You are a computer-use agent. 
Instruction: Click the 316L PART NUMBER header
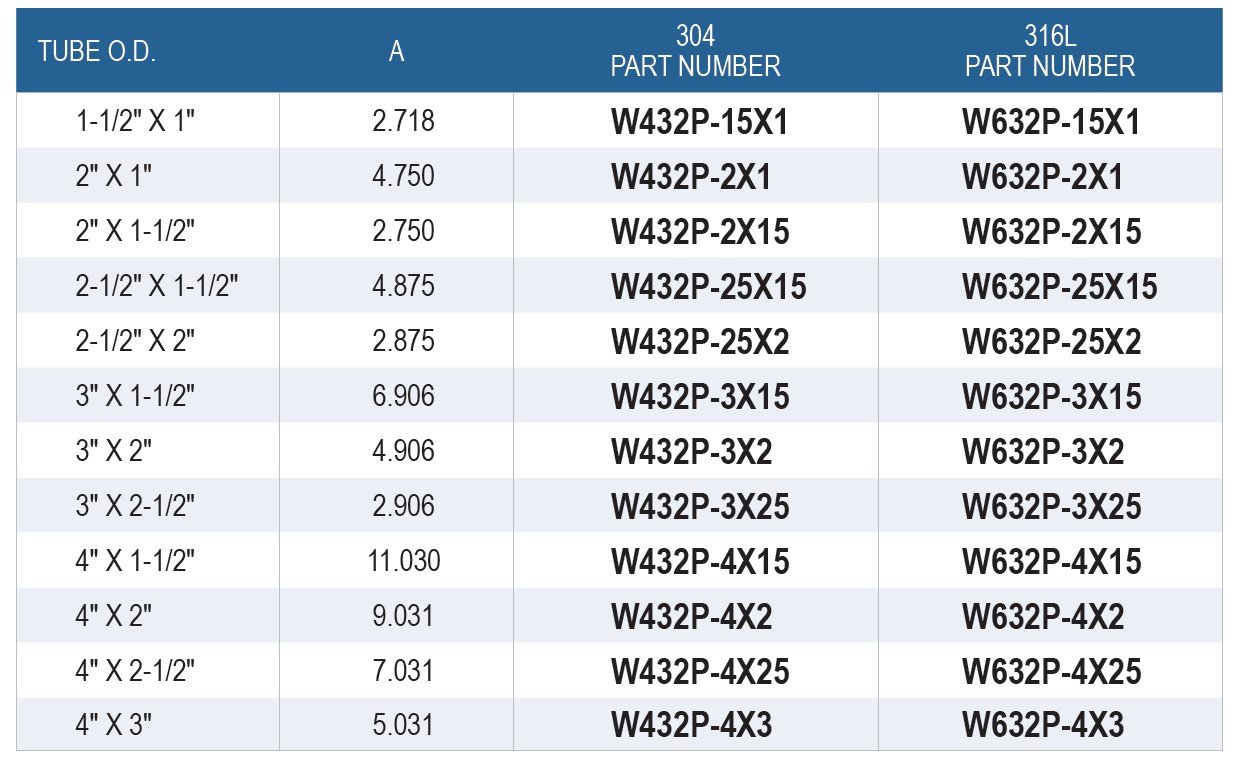(1050, 51)
